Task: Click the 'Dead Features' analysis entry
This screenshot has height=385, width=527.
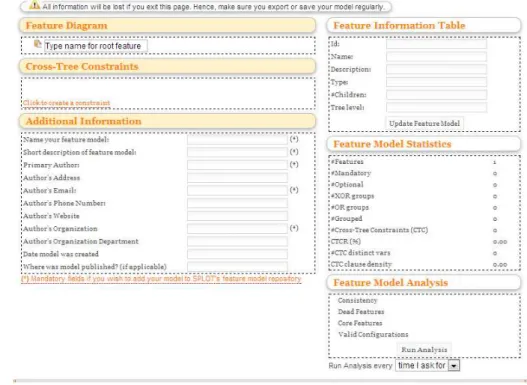Action: (x=361, y=312)
